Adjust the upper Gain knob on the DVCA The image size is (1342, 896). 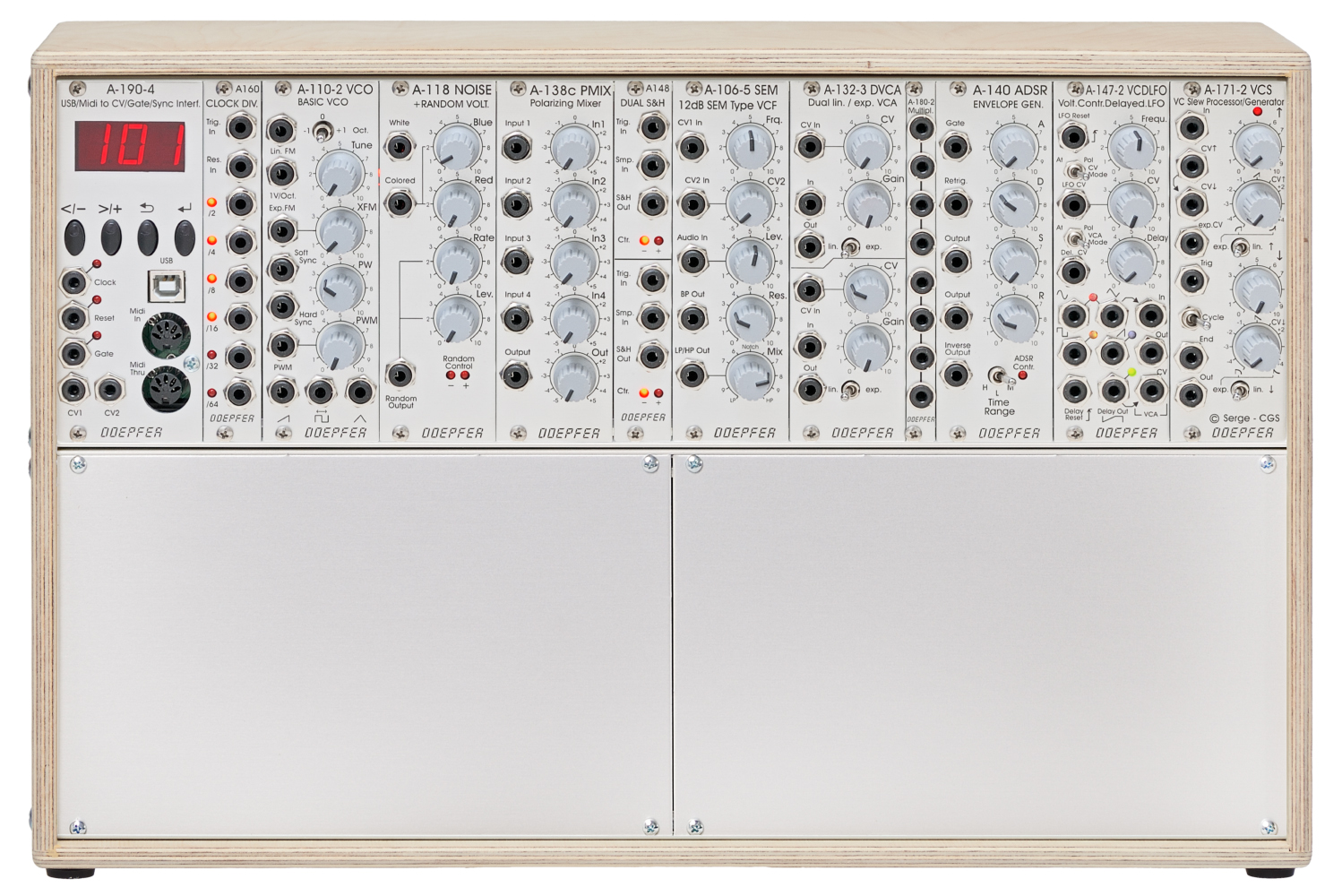click(867, 204)
